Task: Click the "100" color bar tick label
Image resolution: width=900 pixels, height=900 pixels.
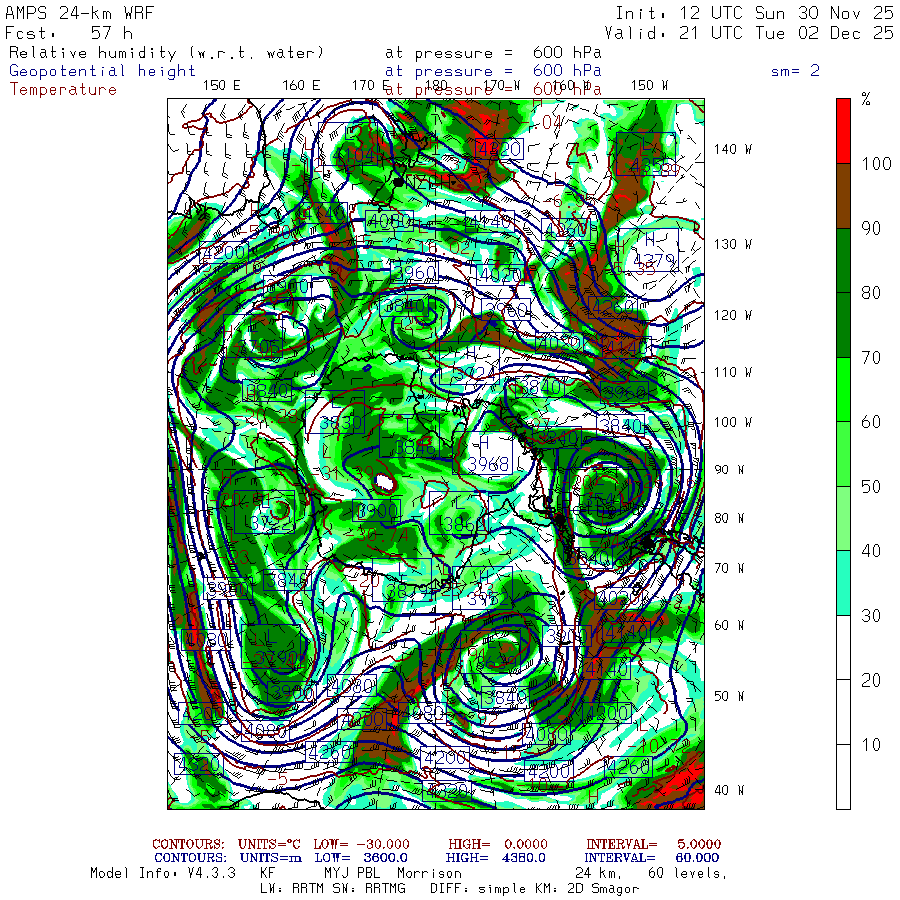Action: point(876,164)
